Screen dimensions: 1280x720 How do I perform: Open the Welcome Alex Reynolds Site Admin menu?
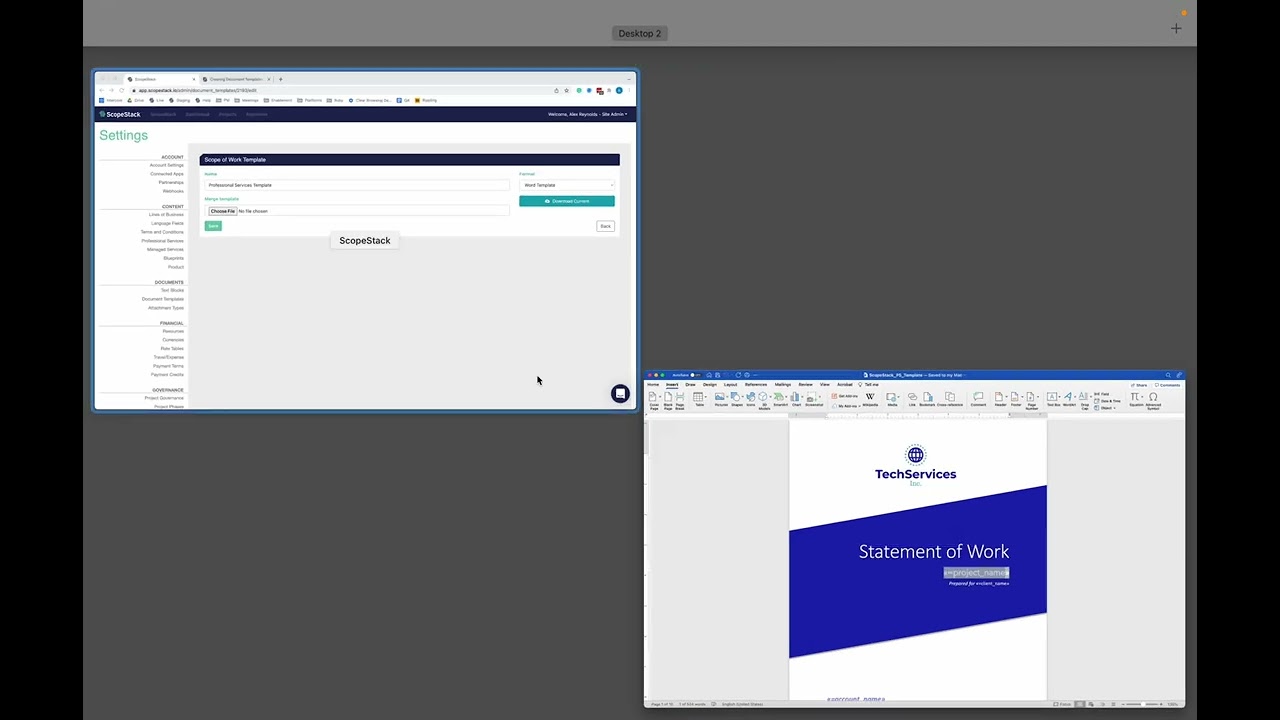[588, 114]
